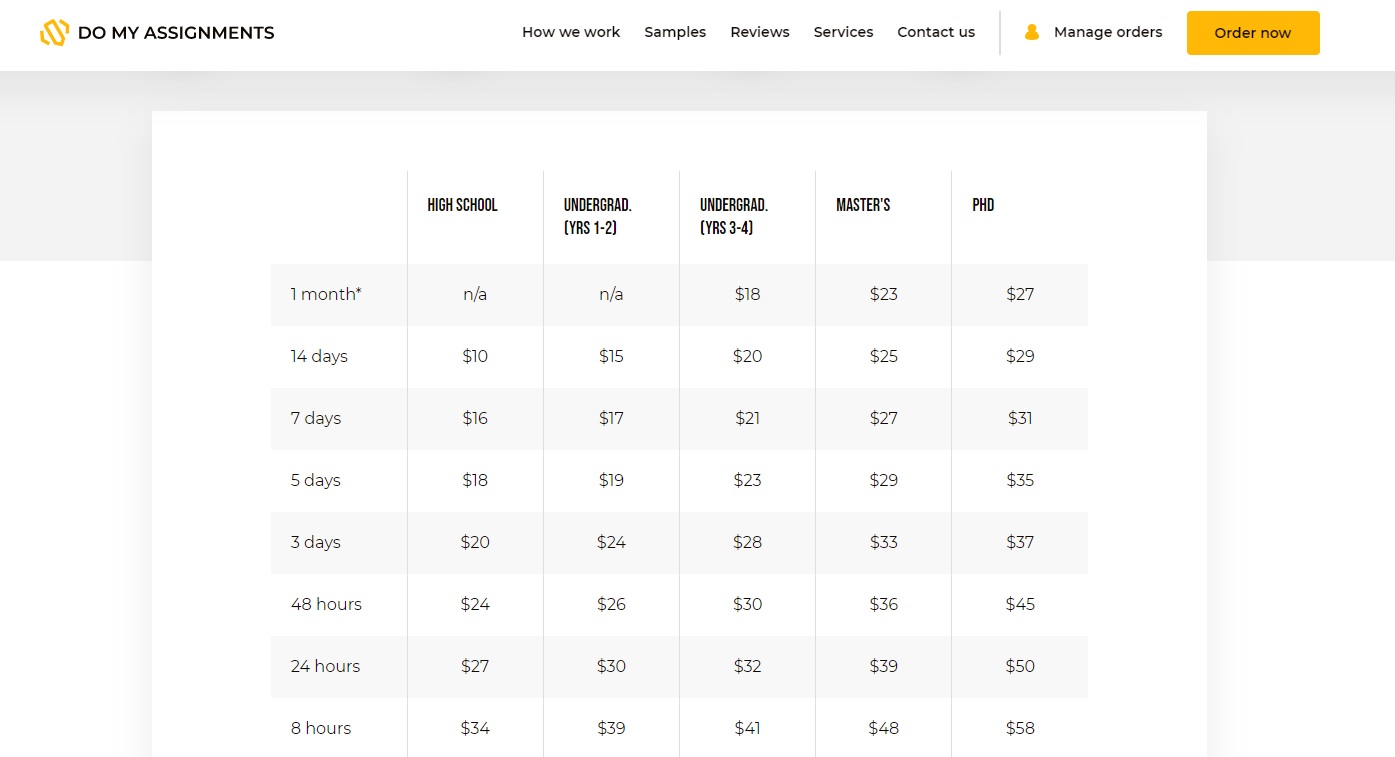The image size is (1395, 757).
Task: Click the $39 Master's price for 24 hours
Action: pos(883,666)
